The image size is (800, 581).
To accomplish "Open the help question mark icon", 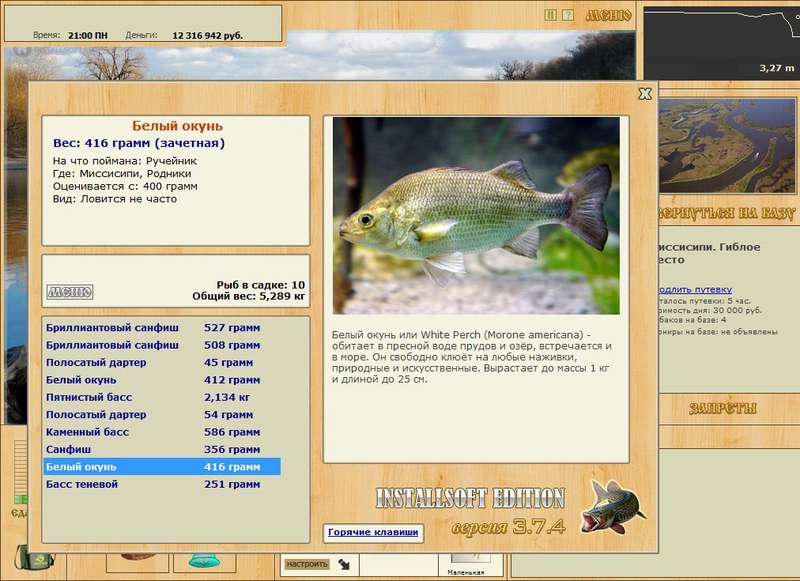I will pyautogui.click(x=567, y=15).
